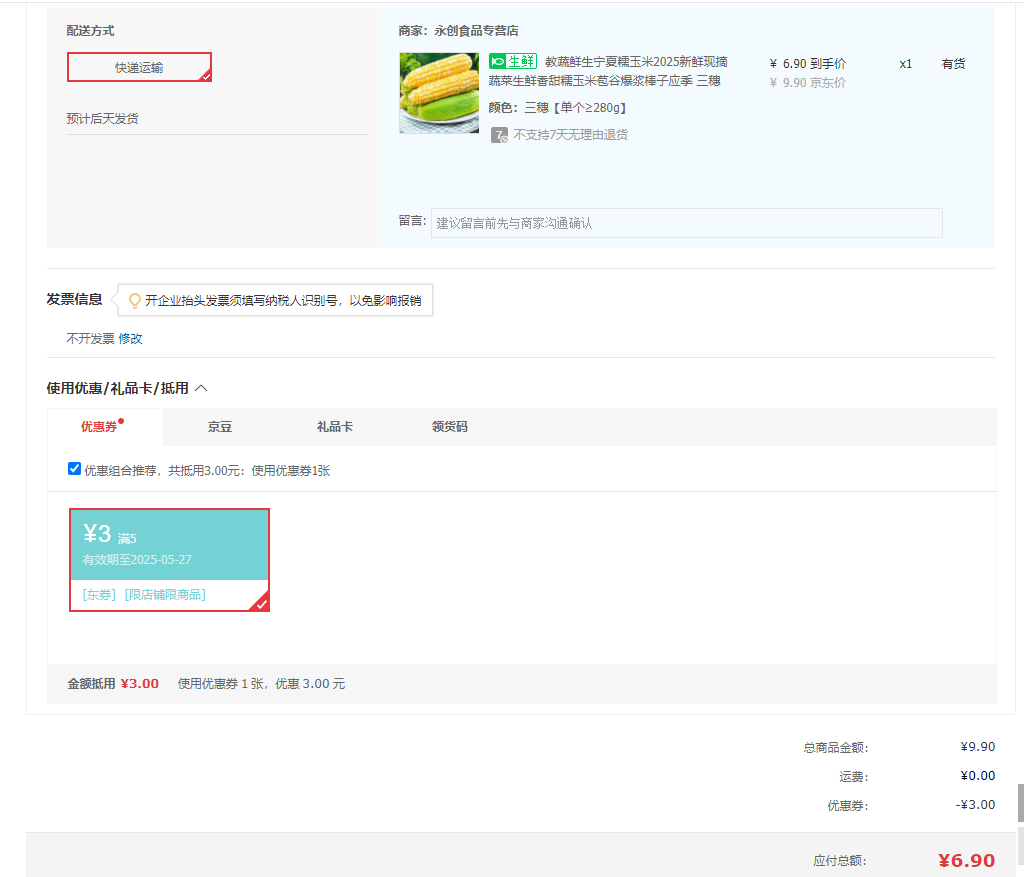Viewport: 1024px width, 877px height.
Task: Click the page vertical scrollbar thumb
Action: [1020, 803]
